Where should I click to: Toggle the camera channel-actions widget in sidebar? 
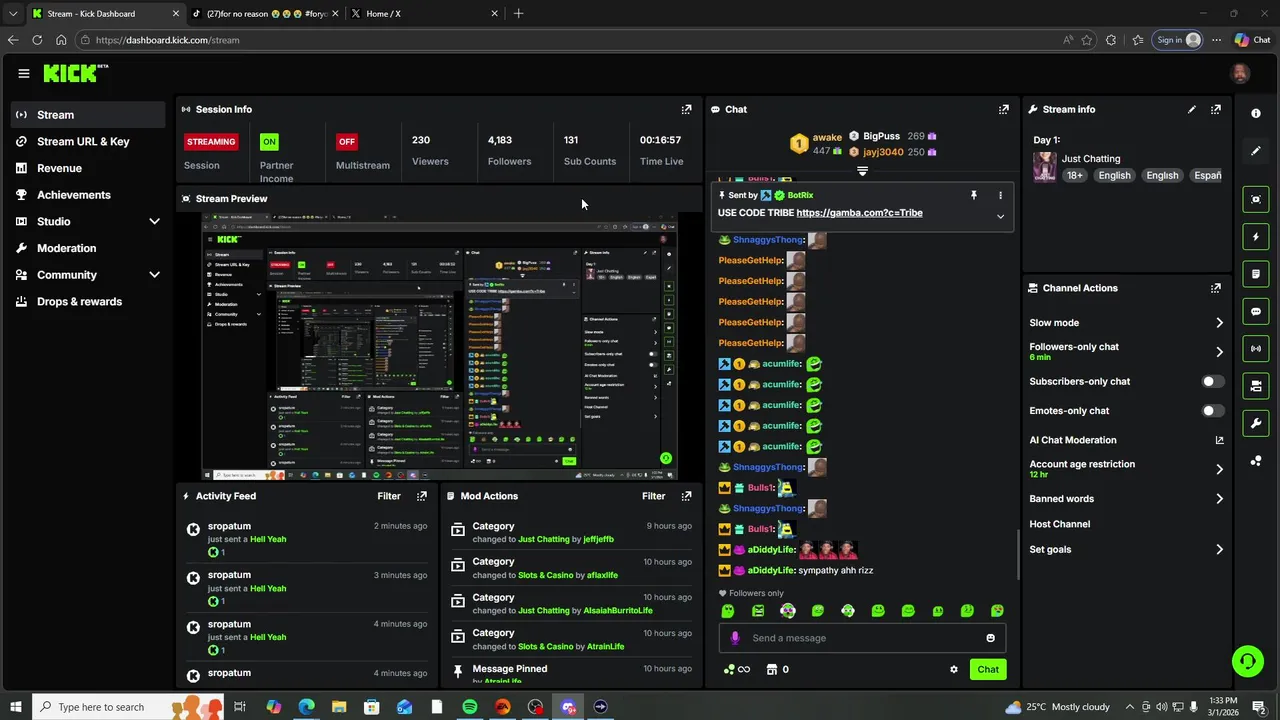1256,386
